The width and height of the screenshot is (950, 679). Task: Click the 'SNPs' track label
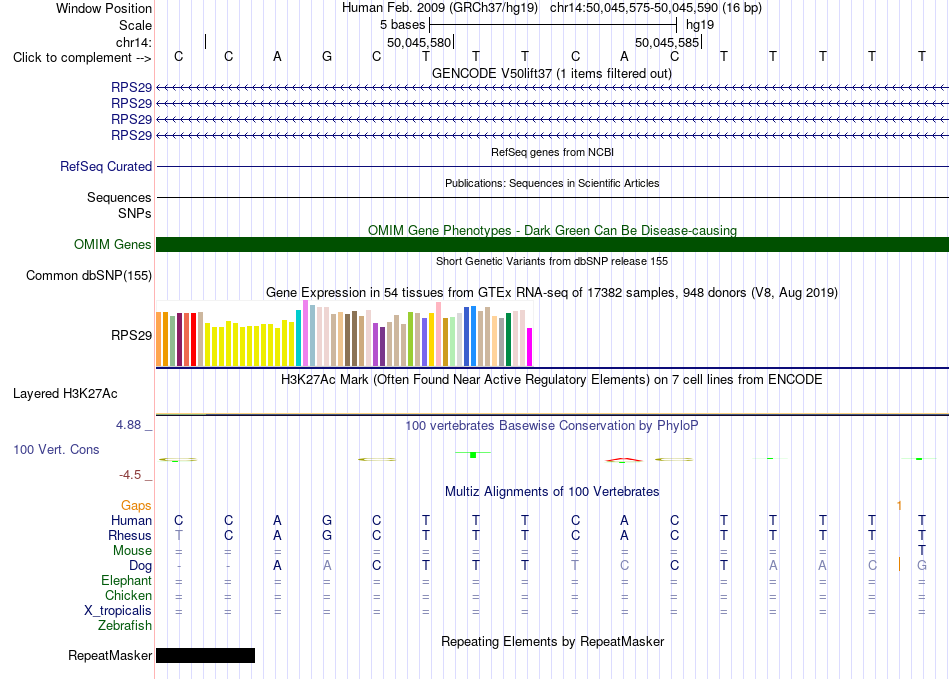[135, 213]
